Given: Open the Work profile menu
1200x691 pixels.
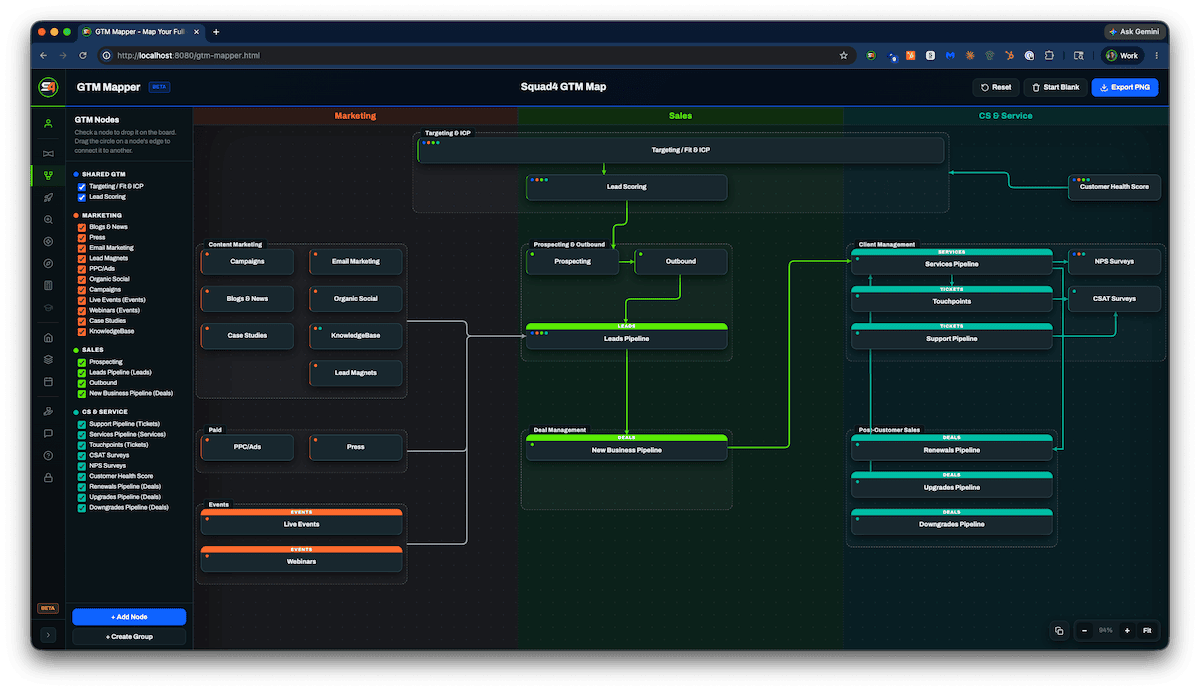Looking at the screenshot, I should click(1122, 56).
